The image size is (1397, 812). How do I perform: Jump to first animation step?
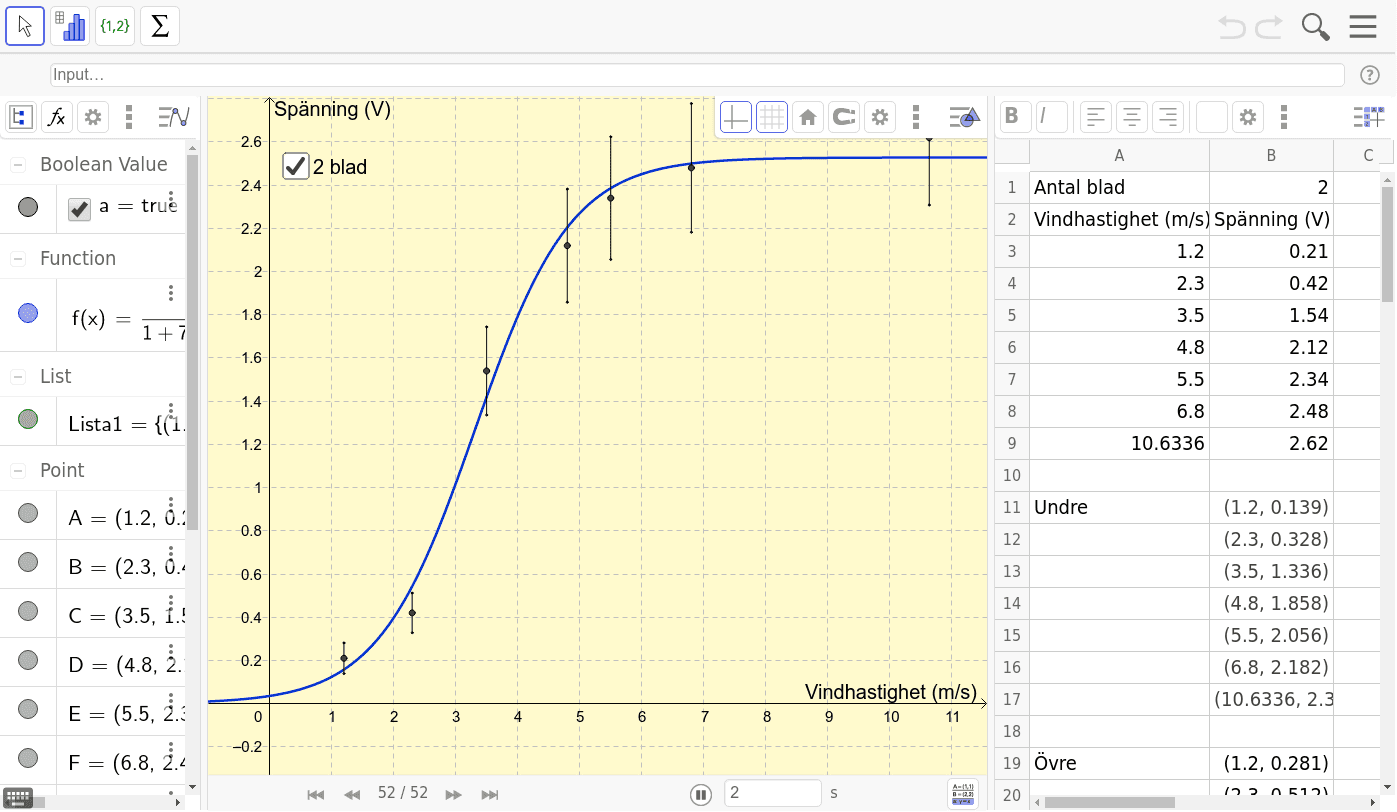(x=316, y=793)
